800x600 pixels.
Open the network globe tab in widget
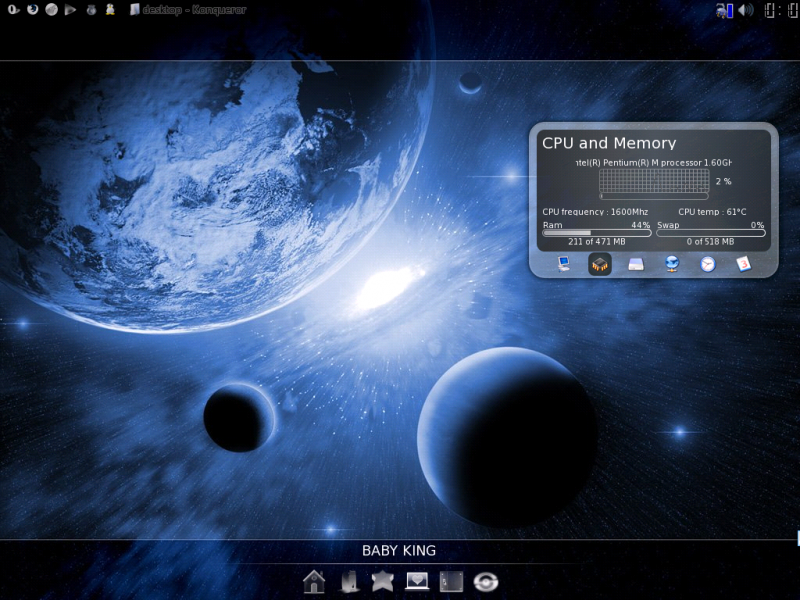(x=672, y=264)
